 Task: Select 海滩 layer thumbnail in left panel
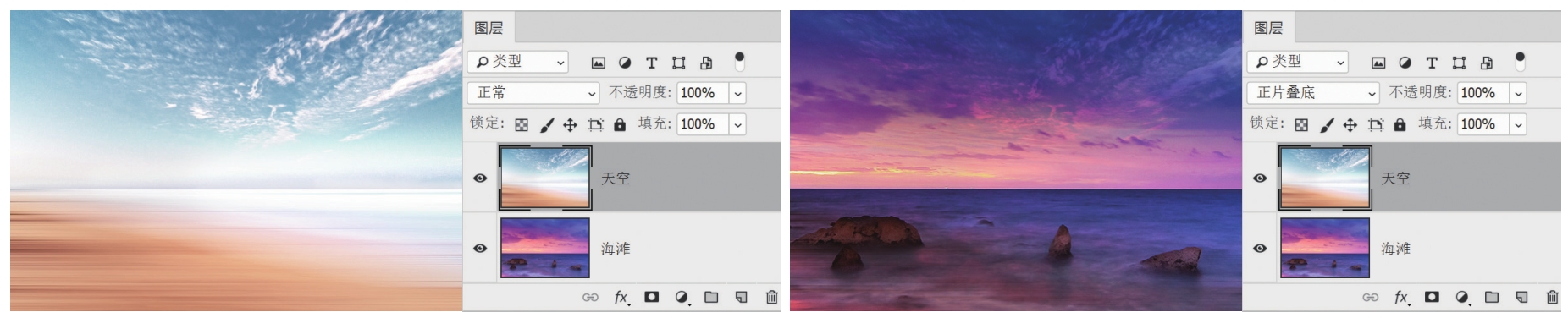[x=545, y=248]
